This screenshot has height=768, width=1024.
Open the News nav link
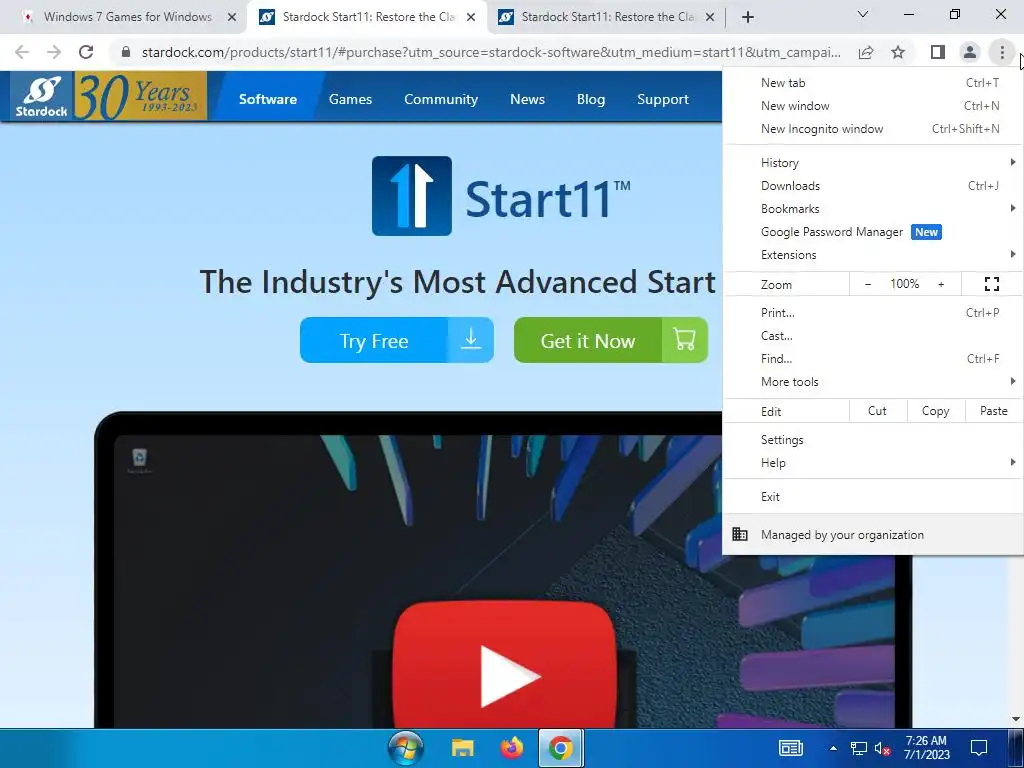pos(527,99)
